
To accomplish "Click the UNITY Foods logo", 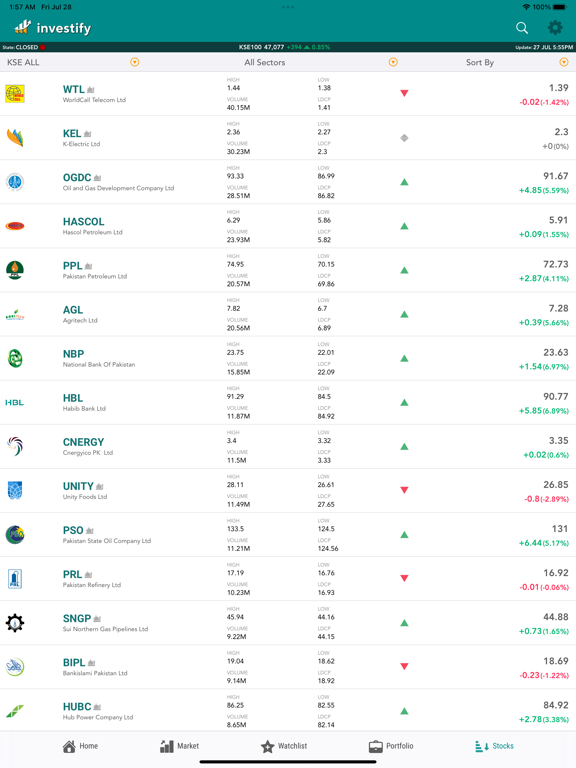I will click(x=15, y=490).
